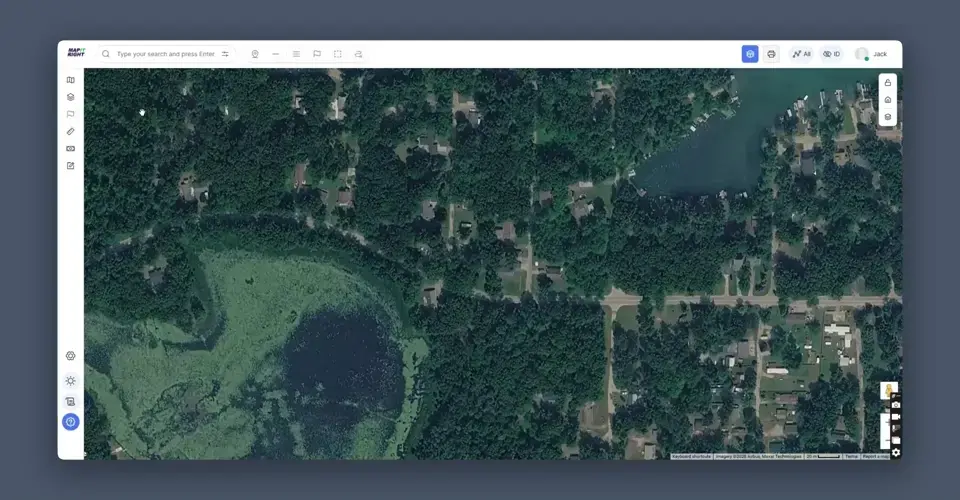
Task: Open Jack user profile menu
Action: [871, 54]
